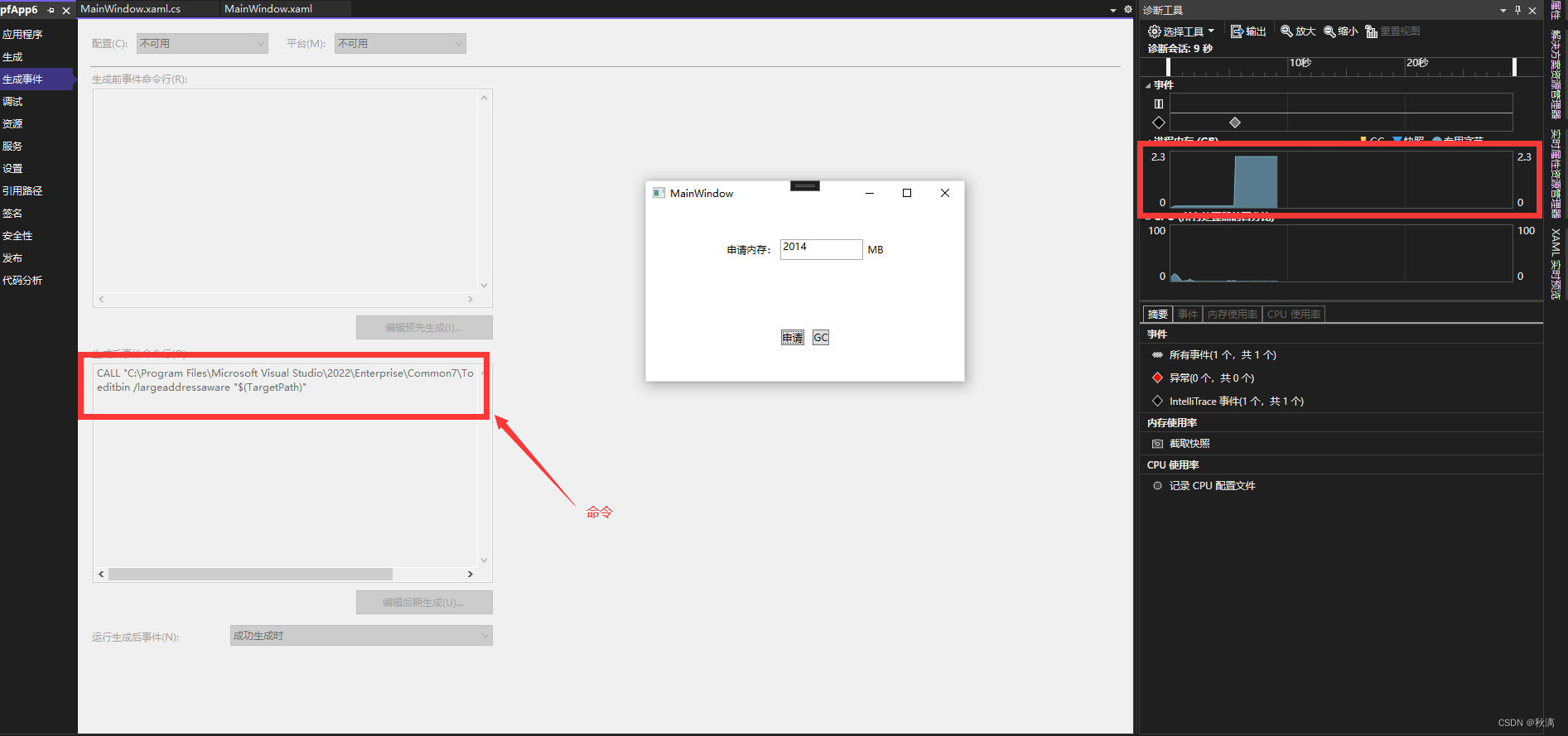Select 发布 page in sidebar
This screenshot has height=736, width=1568.
[x=12, y=258]
